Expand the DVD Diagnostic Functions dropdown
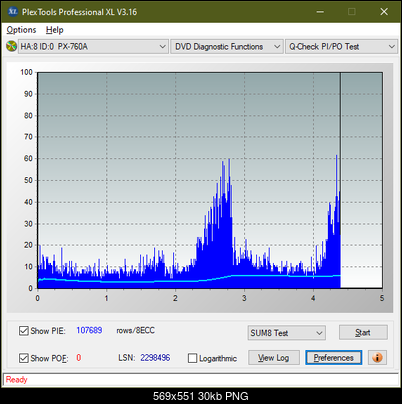The height and width of the screenshot is (404, 402). [x=227, y=47]
